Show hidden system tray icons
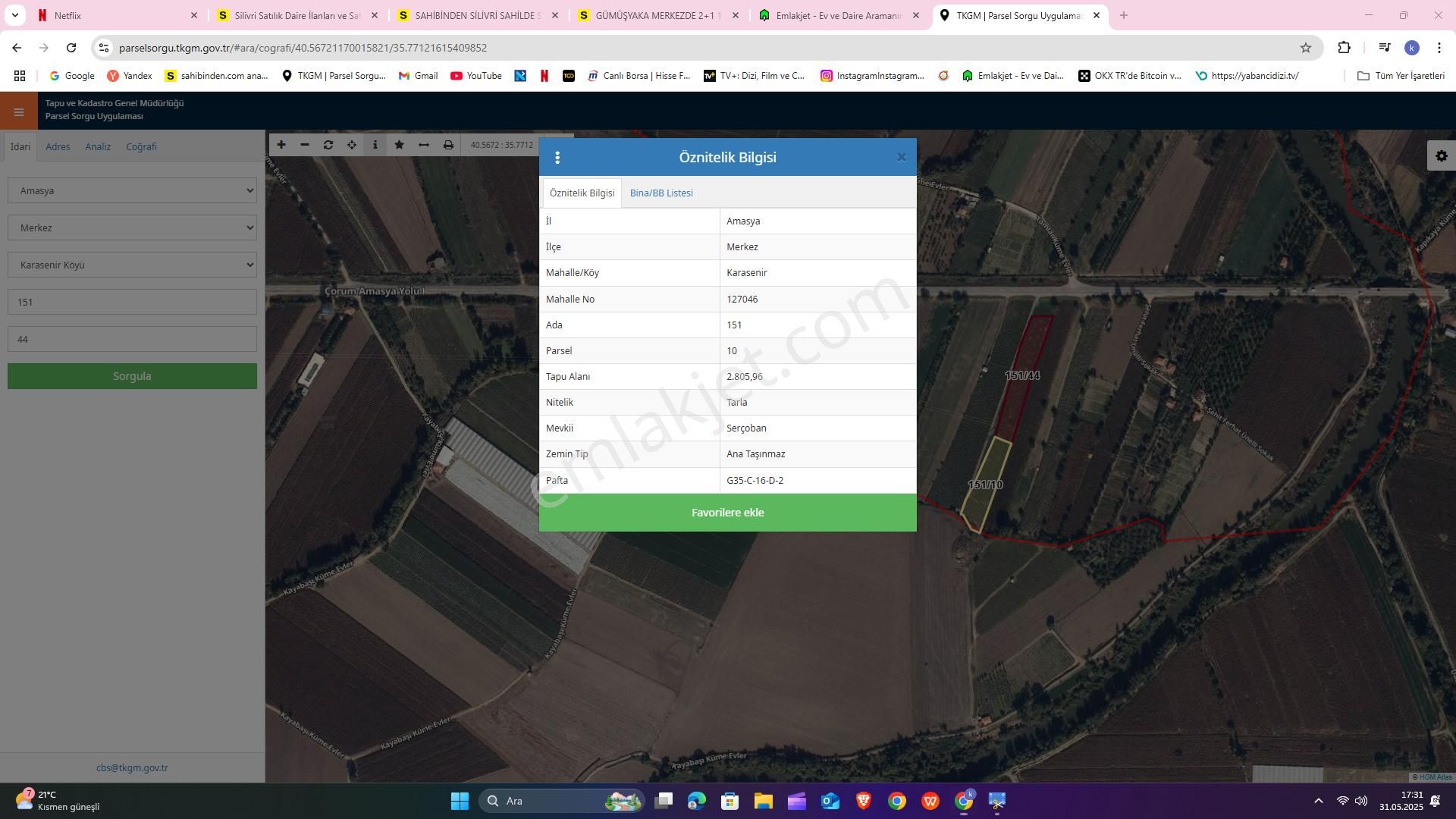The height and width of the screenshot is (819, 1456). click(1318, 801)
